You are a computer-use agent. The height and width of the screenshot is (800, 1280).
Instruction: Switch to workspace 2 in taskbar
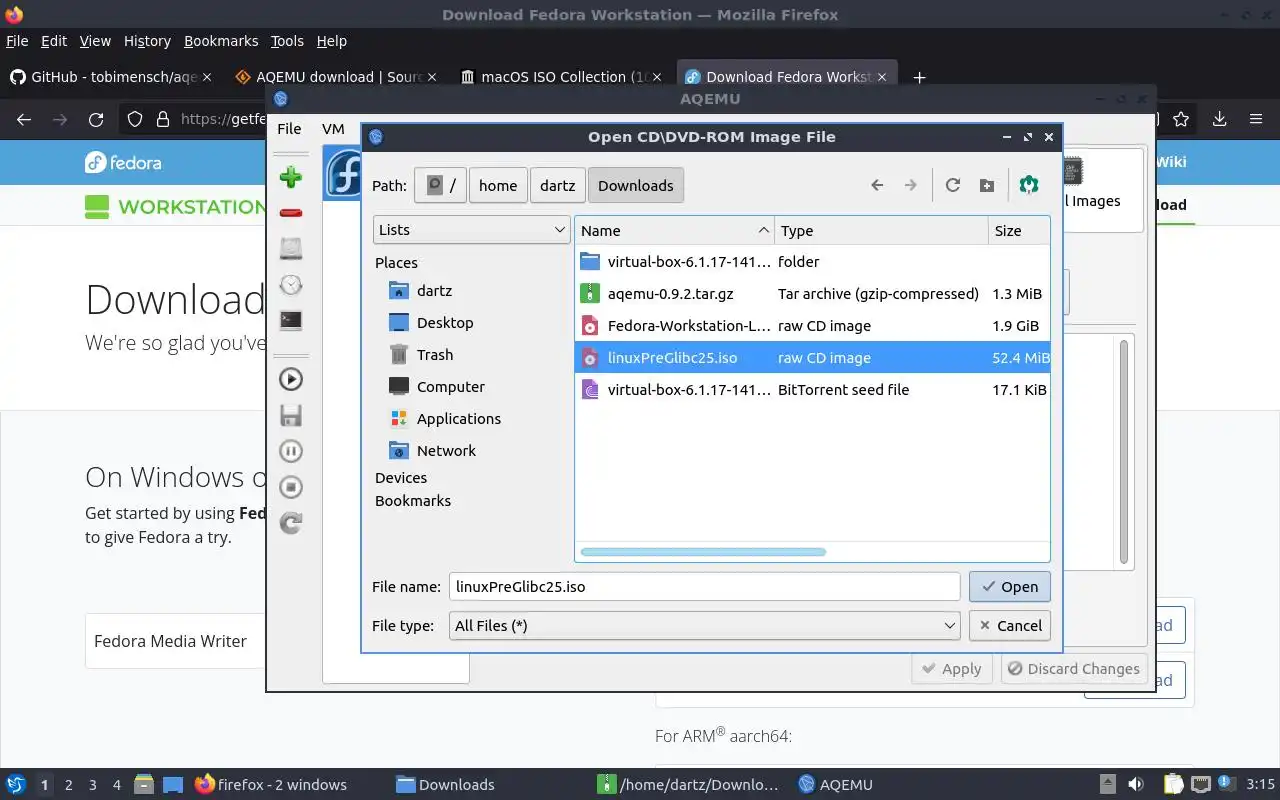point(69,785)
